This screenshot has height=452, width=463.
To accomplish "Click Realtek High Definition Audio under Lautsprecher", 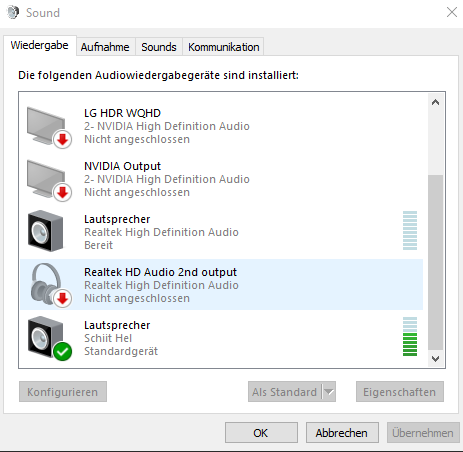I will point(161,232).
